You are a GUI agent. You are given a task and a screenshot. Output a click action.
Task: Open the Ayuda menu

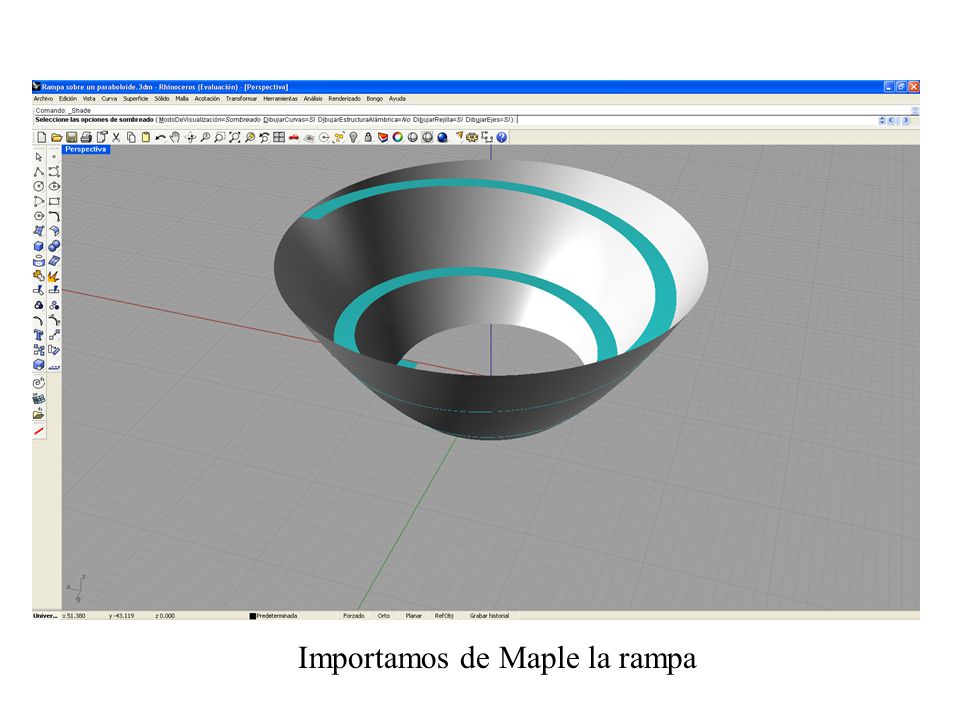click(397, 99)
